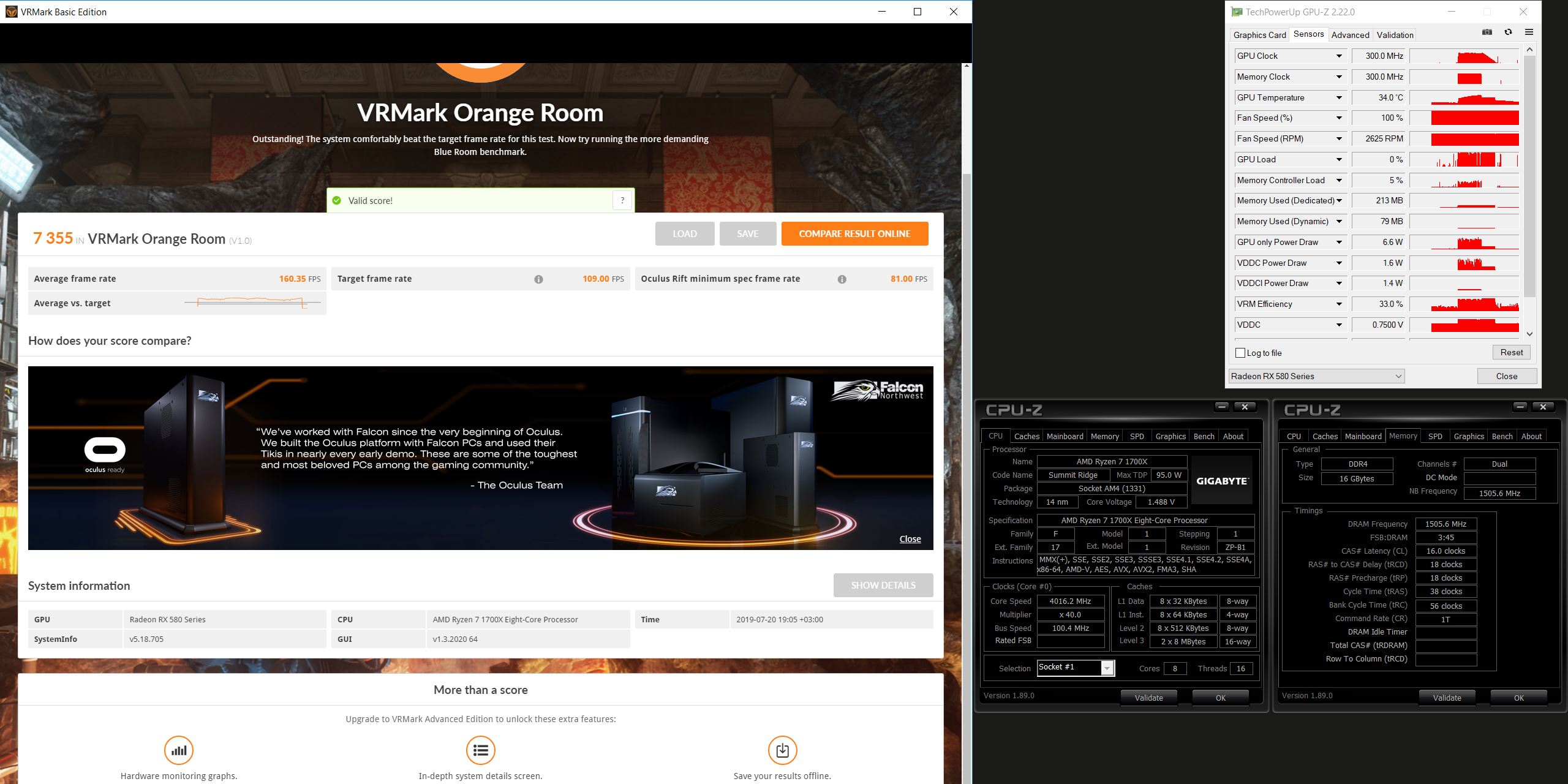Click the Oculus ready logo in banner

tap(105, 455)
